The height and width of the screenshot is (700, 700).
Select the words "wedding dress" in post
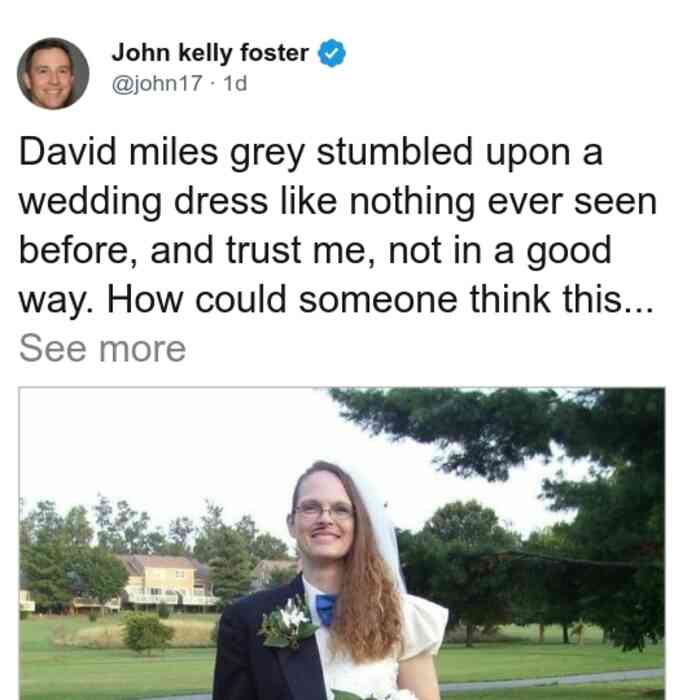pyautogui.click(x=143, y=202)
